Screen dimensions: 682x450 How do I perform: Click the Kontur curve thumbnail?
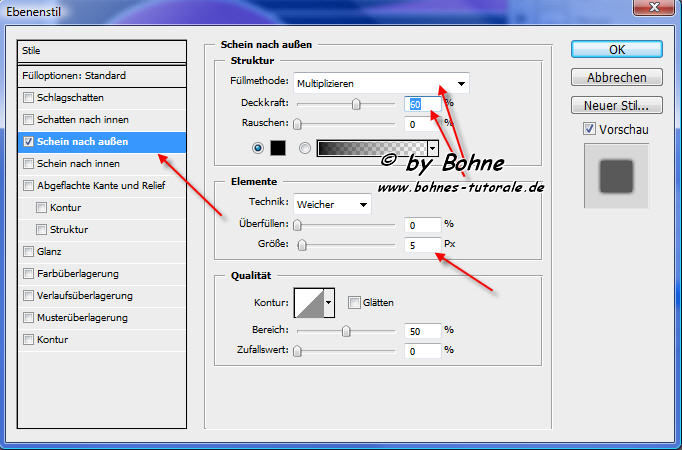pyautogui.click(x=308, y=302)
